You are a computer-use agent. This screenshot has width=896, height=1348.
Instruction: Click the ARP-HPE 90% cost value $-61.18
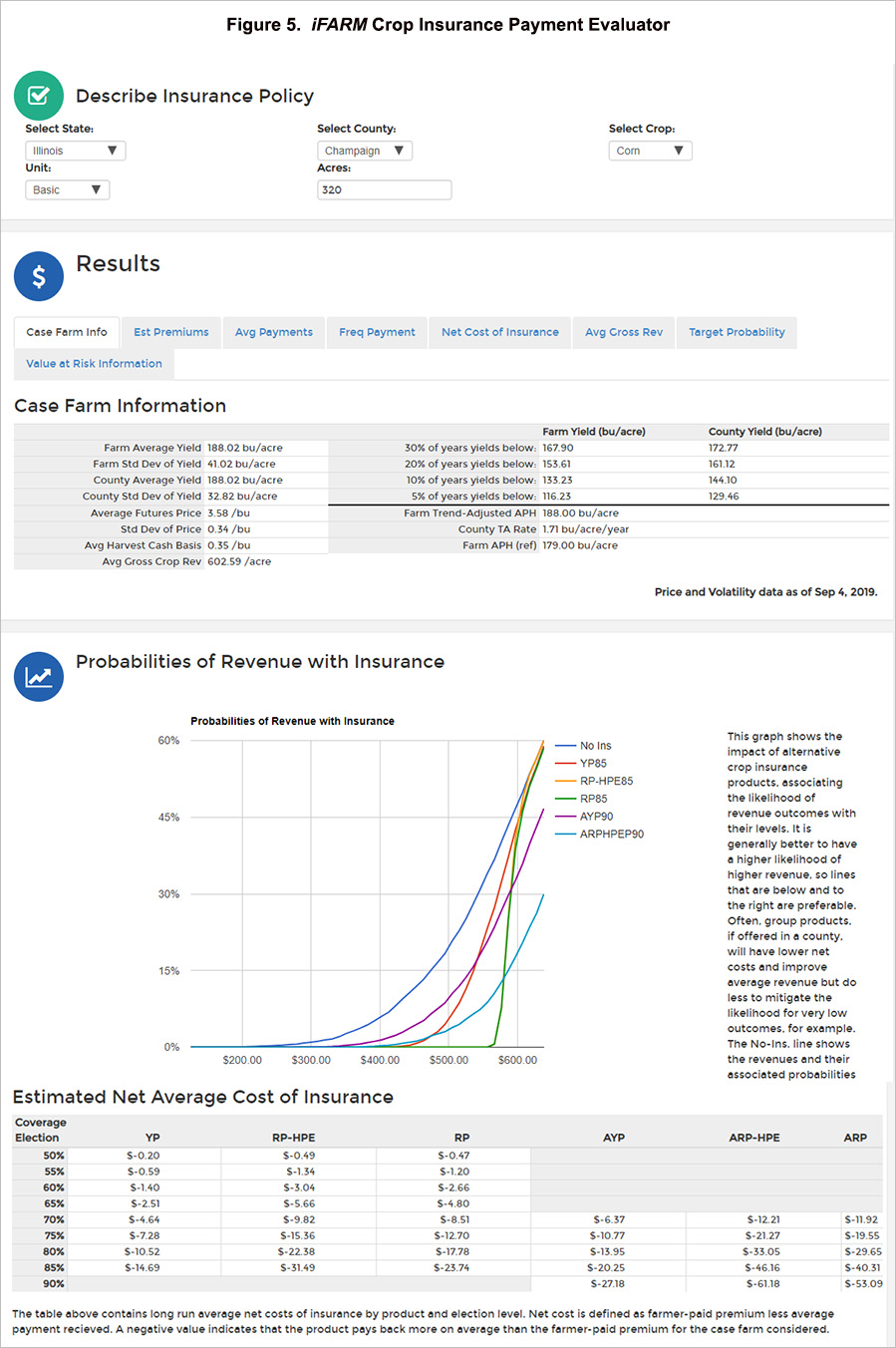[x=762, y=1283]
